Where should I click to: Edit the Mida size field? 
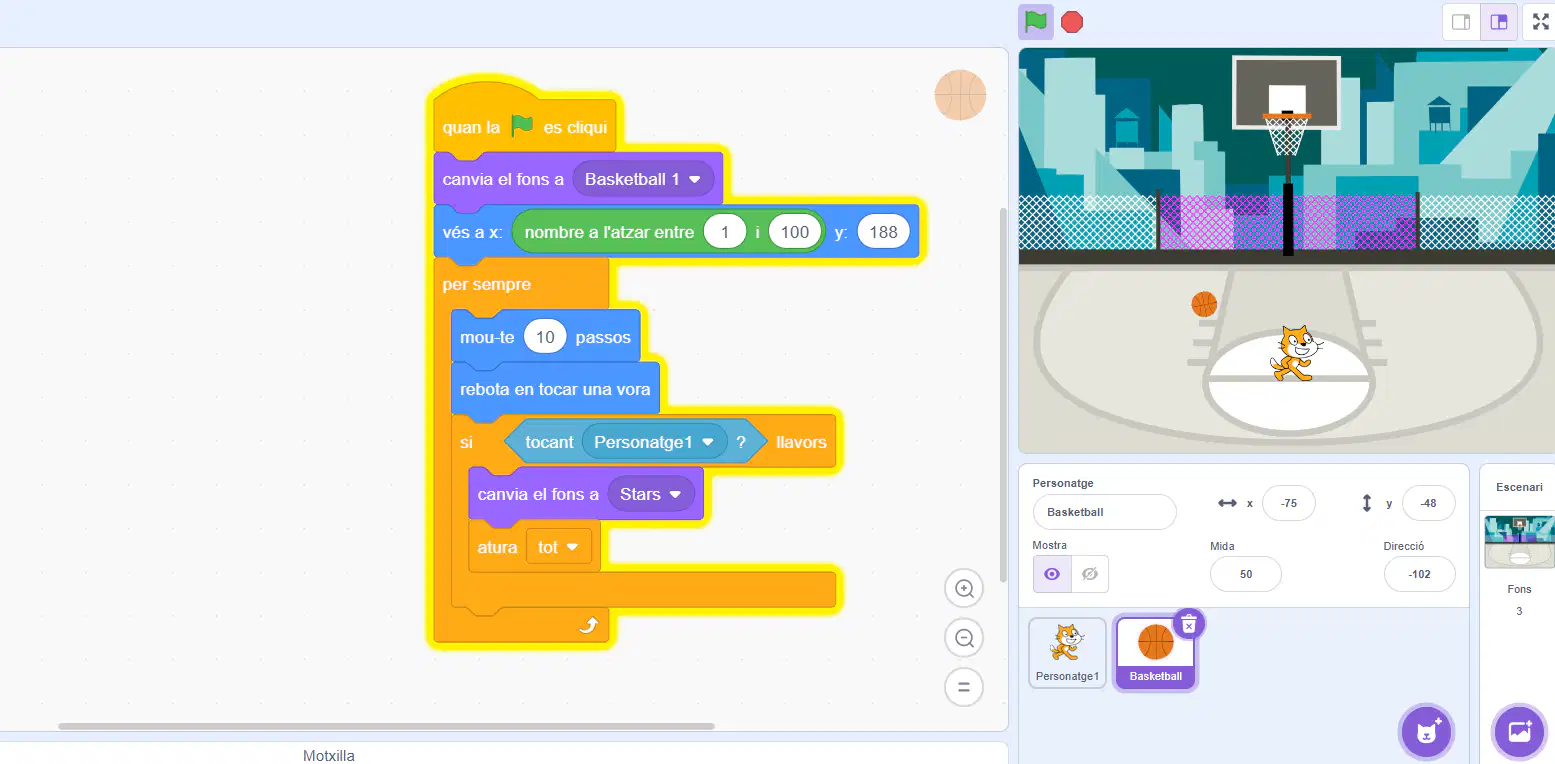tap(1246, 574)
